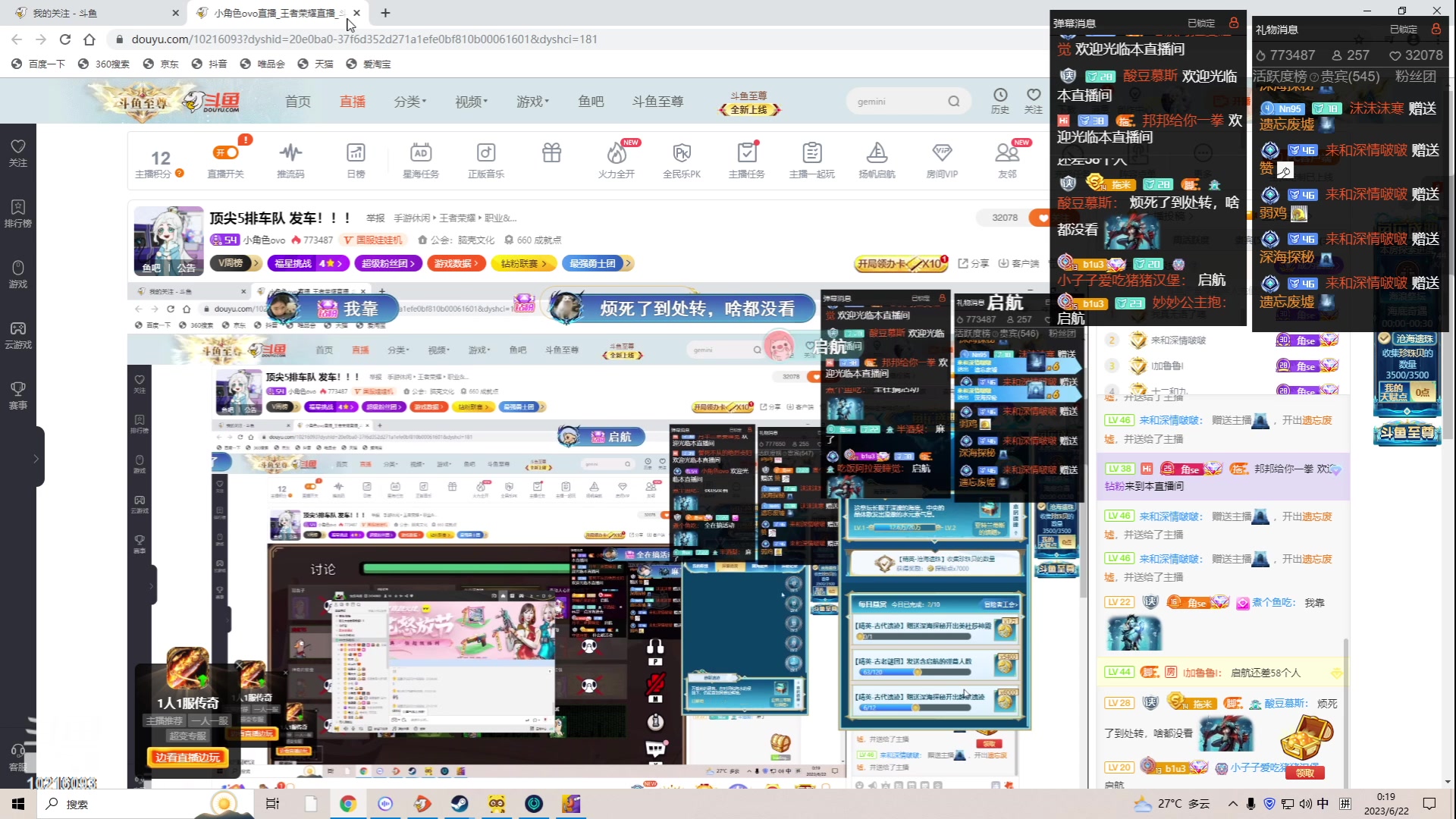The height and width of the screenshot is (819, 1456).
Task: Open the 星海任务 tasks panel
Action: [421, 159]
